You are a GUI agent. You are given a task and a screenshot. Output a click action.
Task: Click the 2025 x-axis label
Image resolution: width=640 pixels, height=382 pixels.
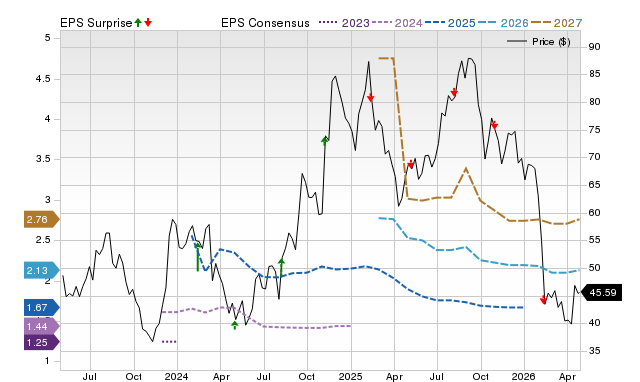pyautogui.click(x=350, y=376)
